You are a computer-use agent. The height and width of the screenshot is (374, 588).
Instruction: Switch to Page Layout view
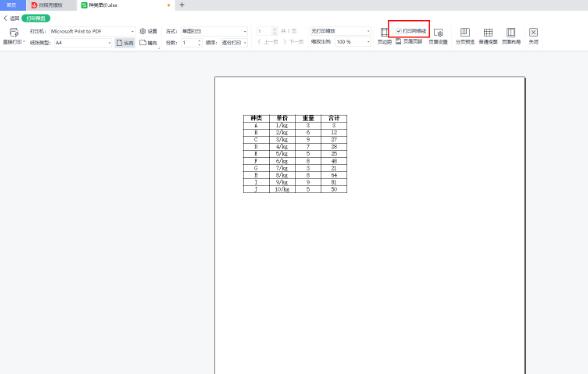(511, 36)
